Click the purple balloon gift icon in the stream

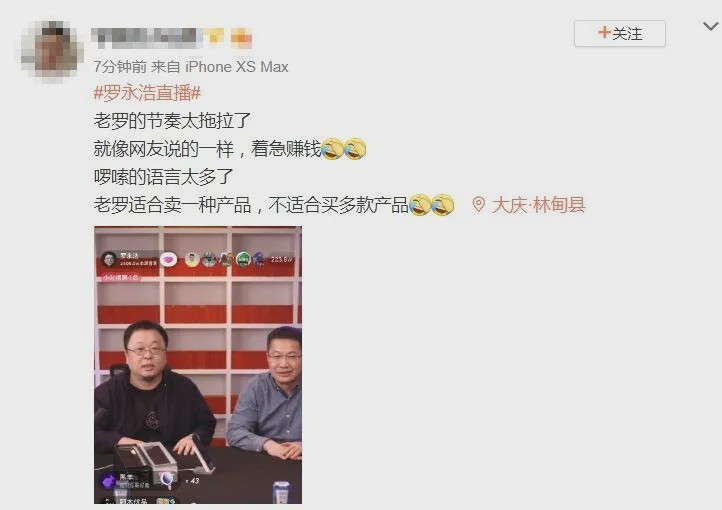167,480
